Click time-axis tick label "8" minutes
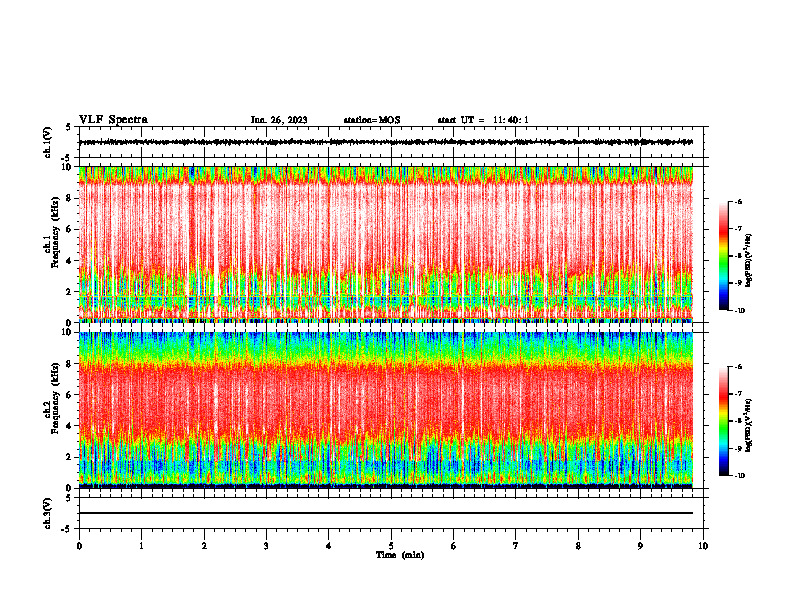The height and width of the screenshot is (612, 792). click(578, 546)
